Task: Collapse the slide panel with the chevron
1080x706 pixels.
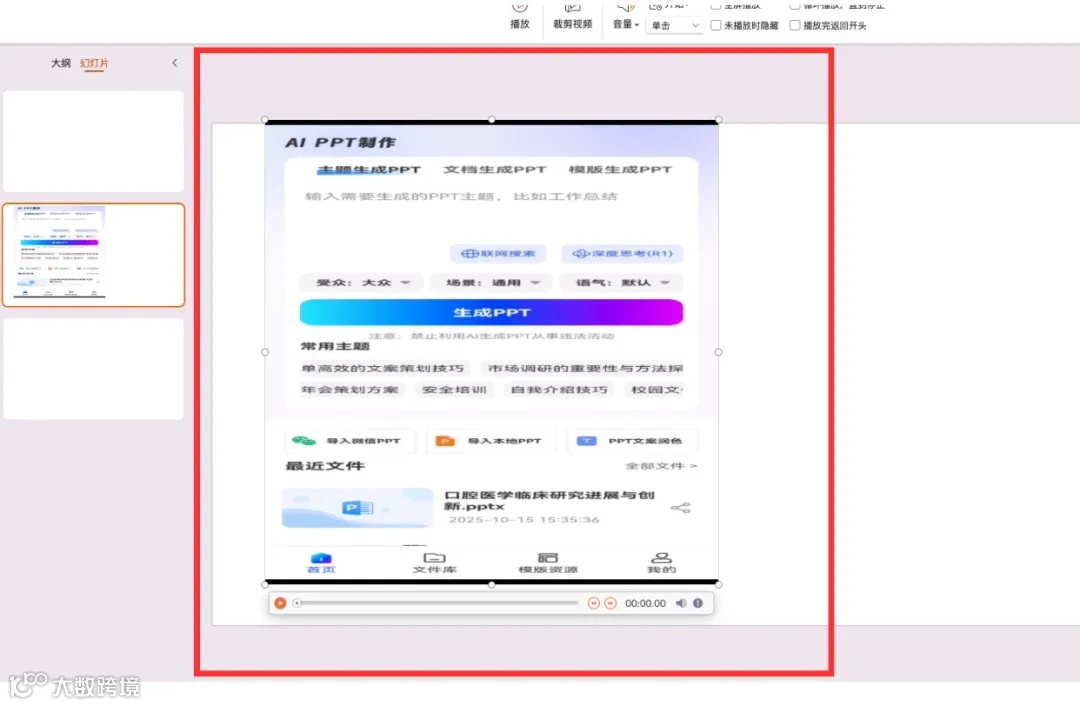Action: (x=174, y=63)
